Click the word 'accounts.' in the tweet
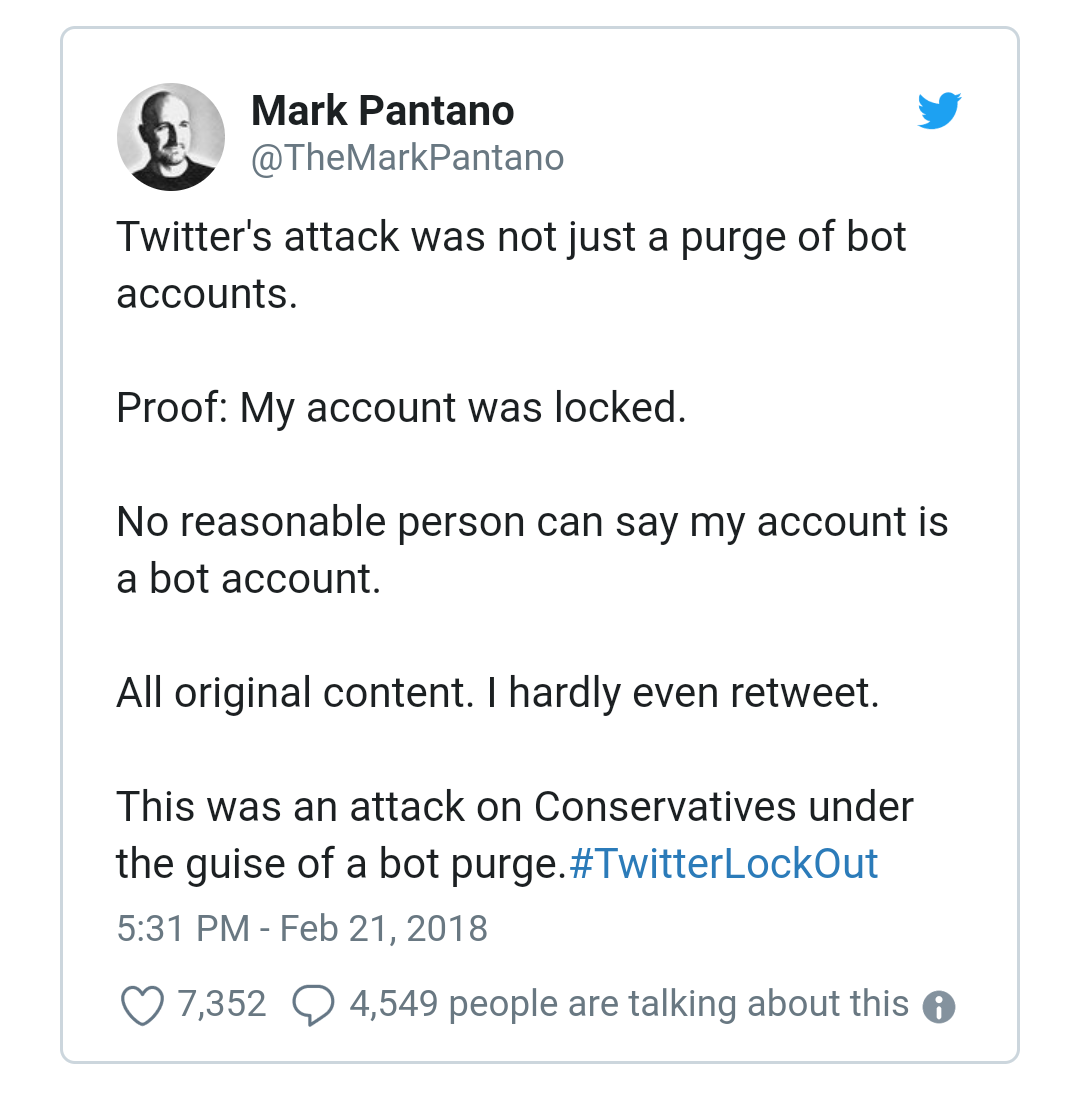This screenshot has height=1094, width=1080. pyautogui.click(x=207, y=294)
